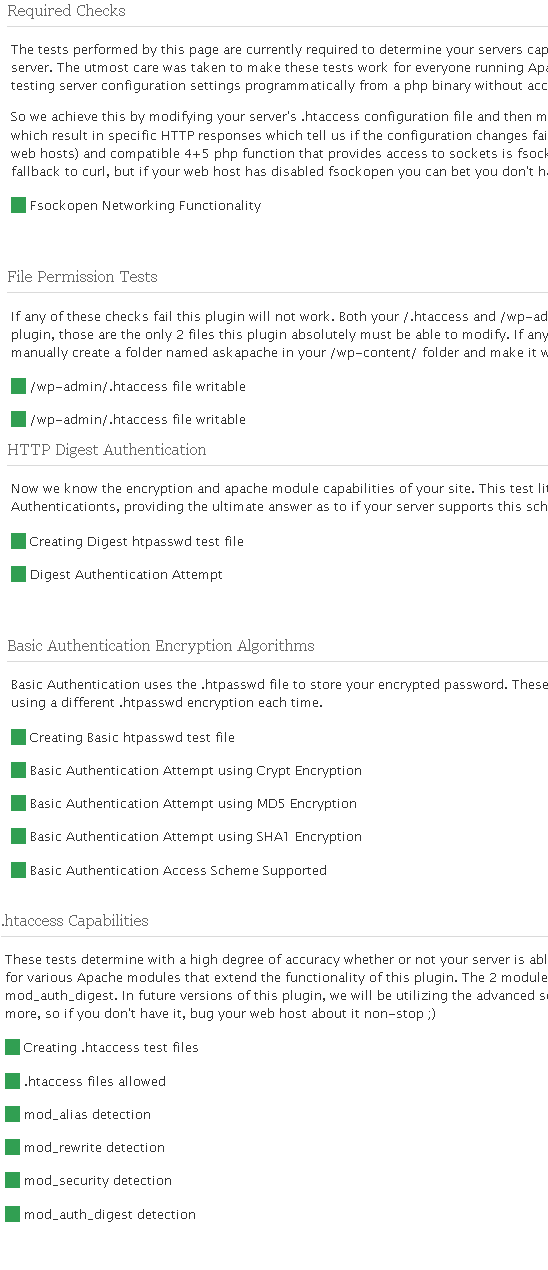Click green indicator for SHA1 Encryption attempt
This screenshot has height=1270, width=548.
[18, 836]
